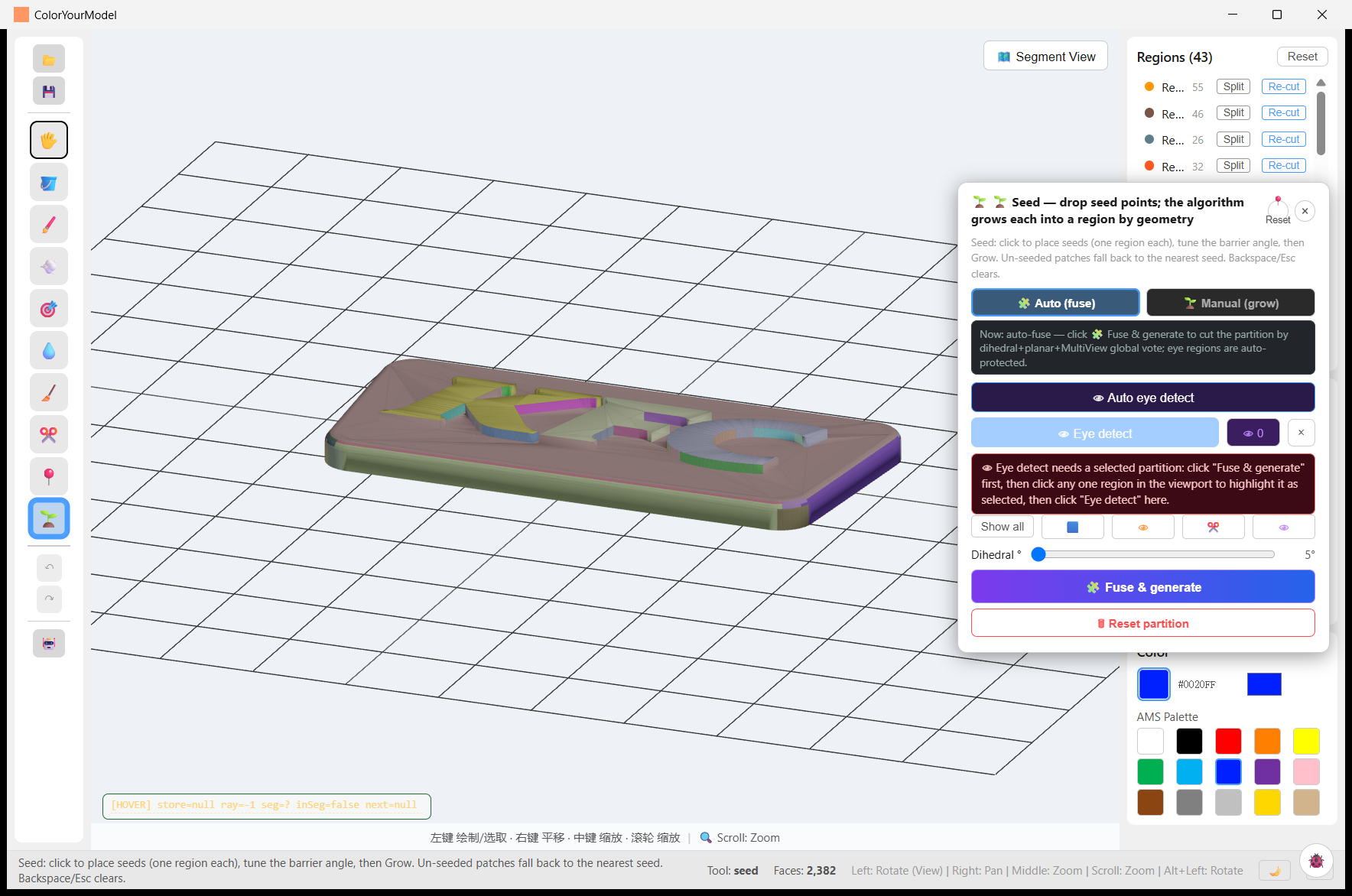Switch to Manual (grow) mode
This screenshot has height=896, width=1352.
coord(1230,303)
